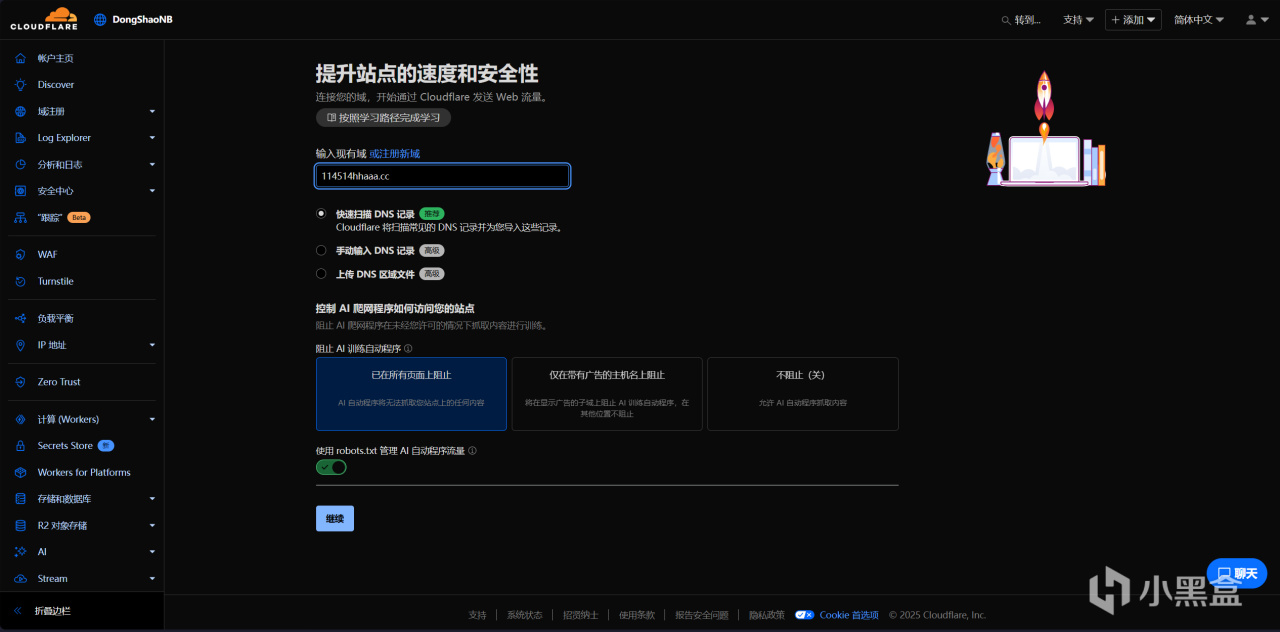Click the 继续 button
The image size is (1280, 632).
(335, 518)
